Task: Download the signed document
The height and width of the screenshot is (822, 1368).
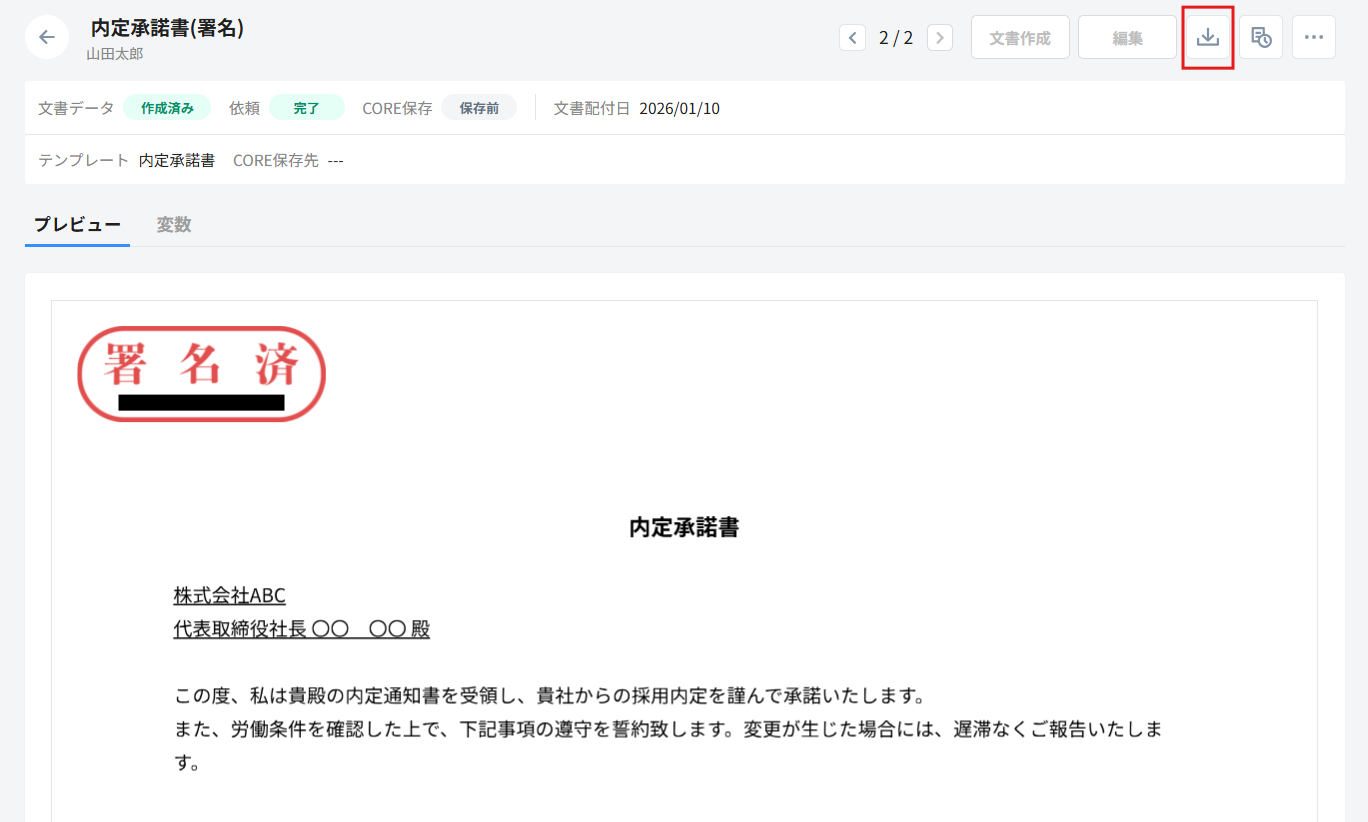Action: (1207, 37)
